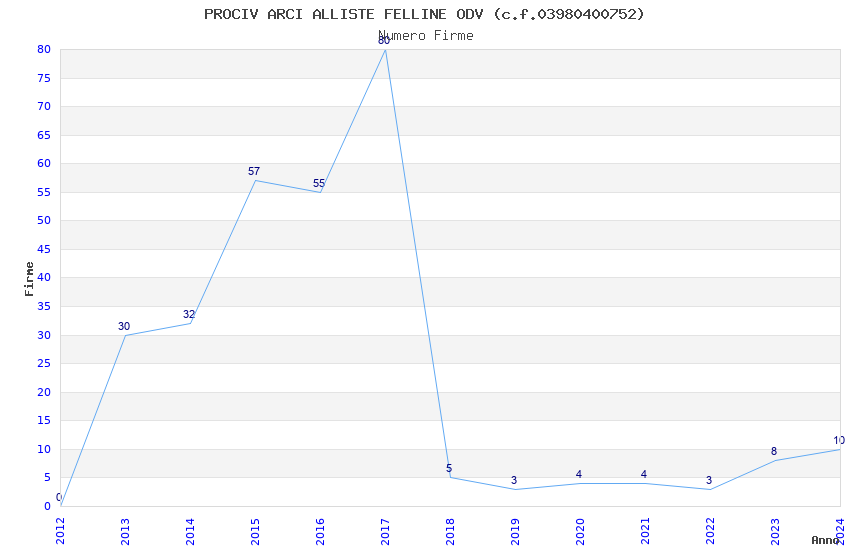
Task: Click the y-axis tick value 25
Action: coord(44,363)
